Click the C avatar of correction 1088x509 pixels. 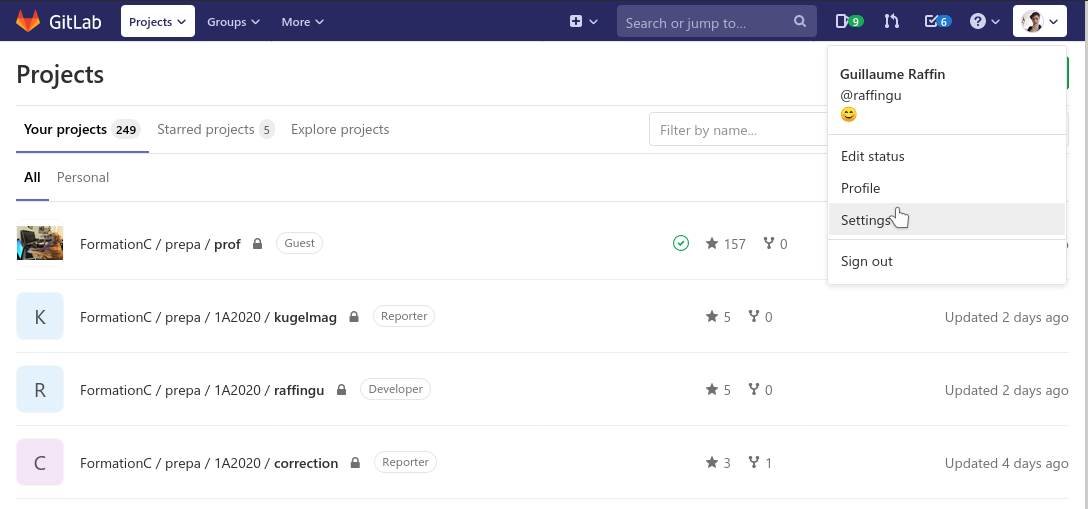point(40,462)
